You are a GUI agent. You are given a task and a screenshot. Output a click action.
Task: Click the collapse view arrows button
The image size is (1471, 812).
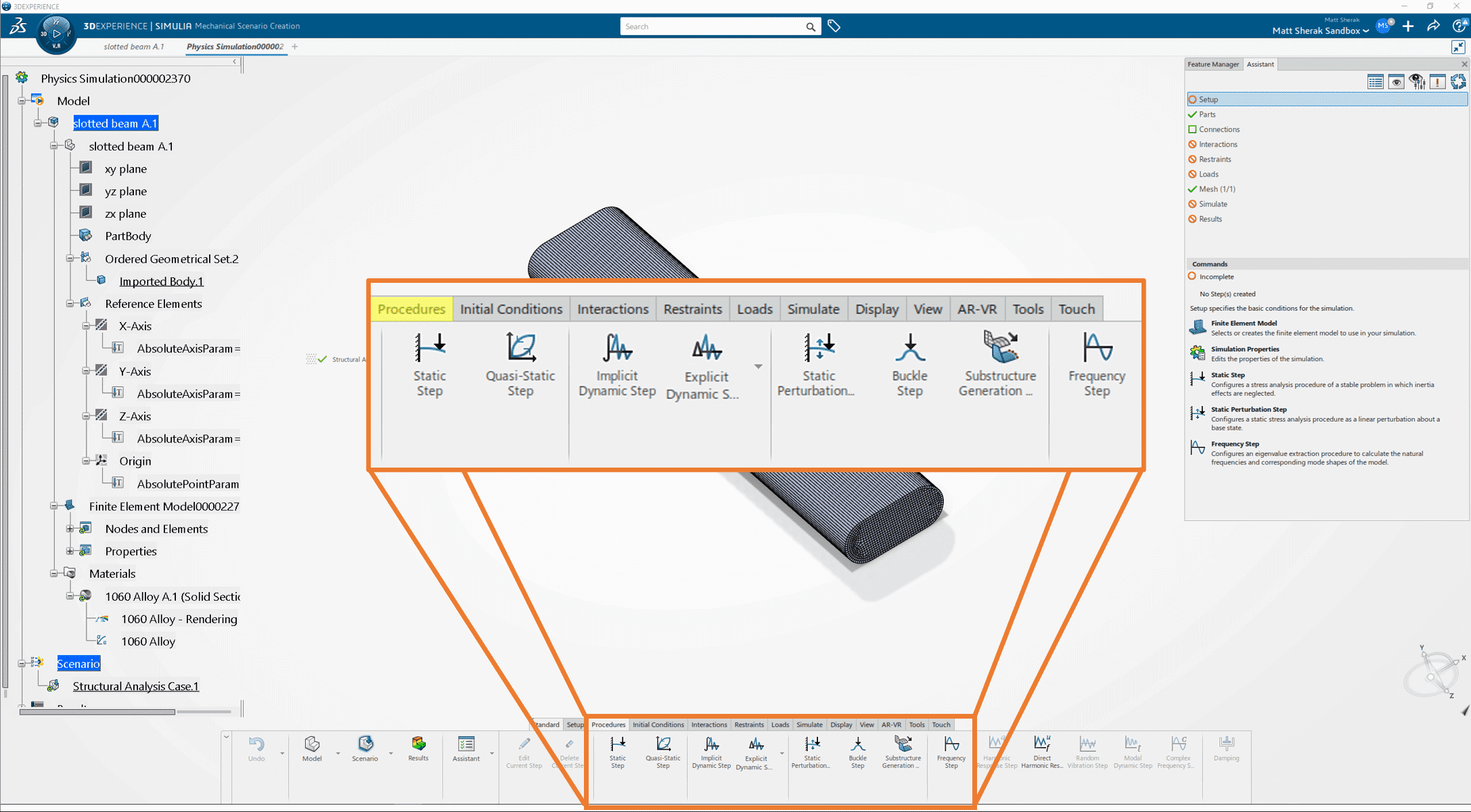pyautogui.click(x=1458, y=47)
